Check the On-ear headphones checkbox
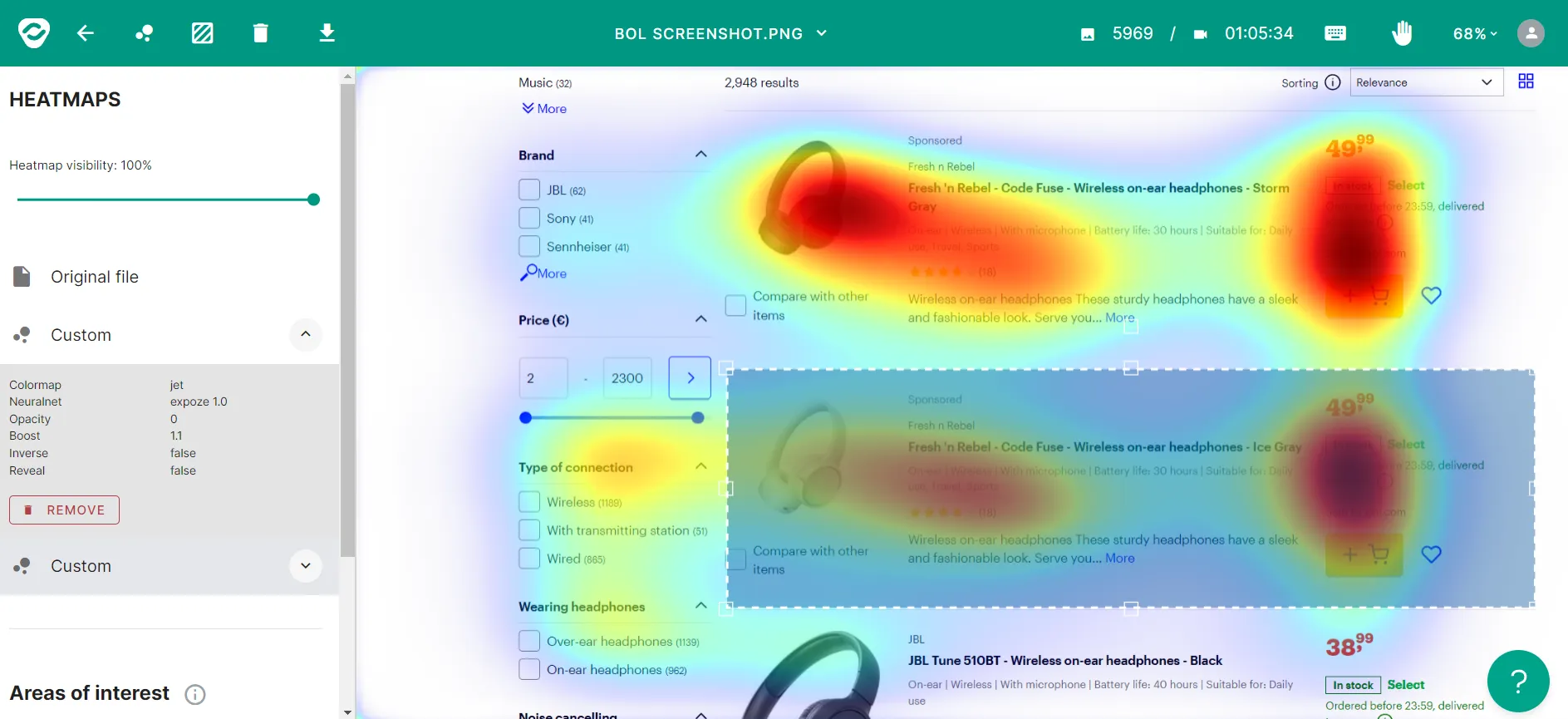Image resolution: width=1568 pixels, height=719 pixels. [529, 669]
